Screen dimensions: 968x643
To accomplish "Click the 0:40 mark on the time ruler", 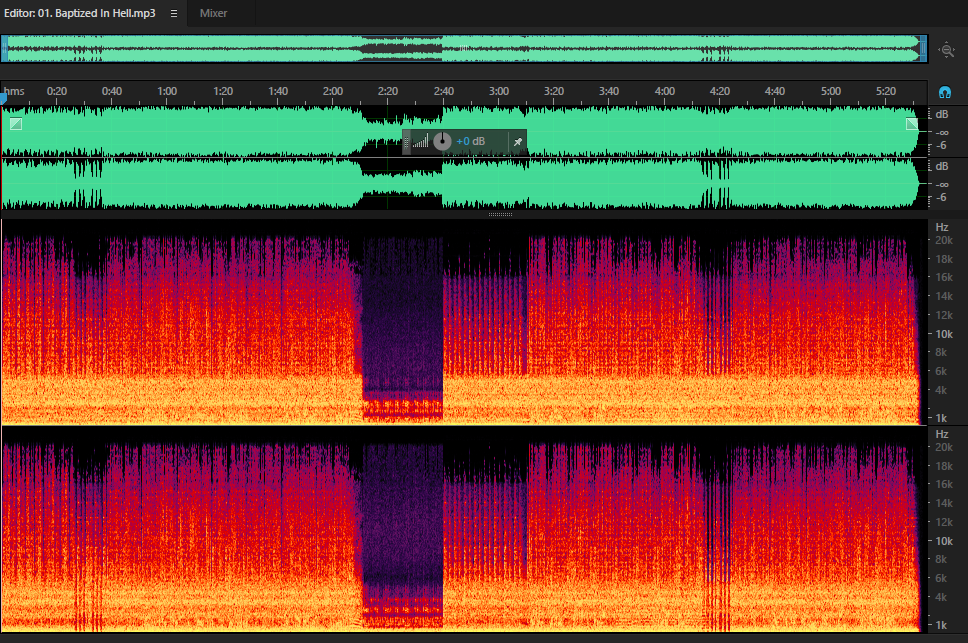I will (112, 91).
